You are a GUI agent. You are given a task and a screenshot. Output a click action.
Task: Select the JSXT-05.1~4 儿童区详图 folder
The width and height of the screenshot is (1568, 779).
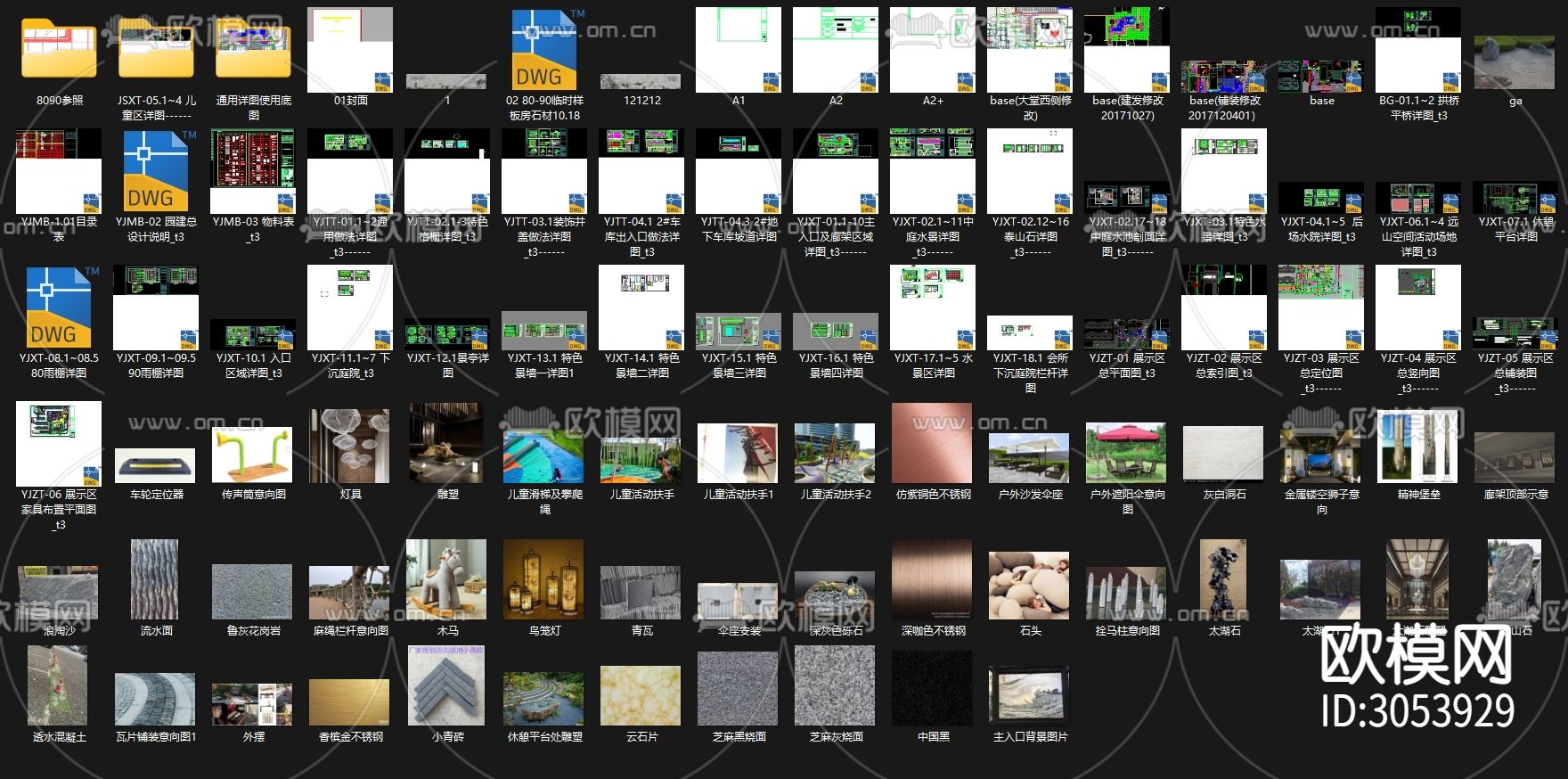pos(156,50)
